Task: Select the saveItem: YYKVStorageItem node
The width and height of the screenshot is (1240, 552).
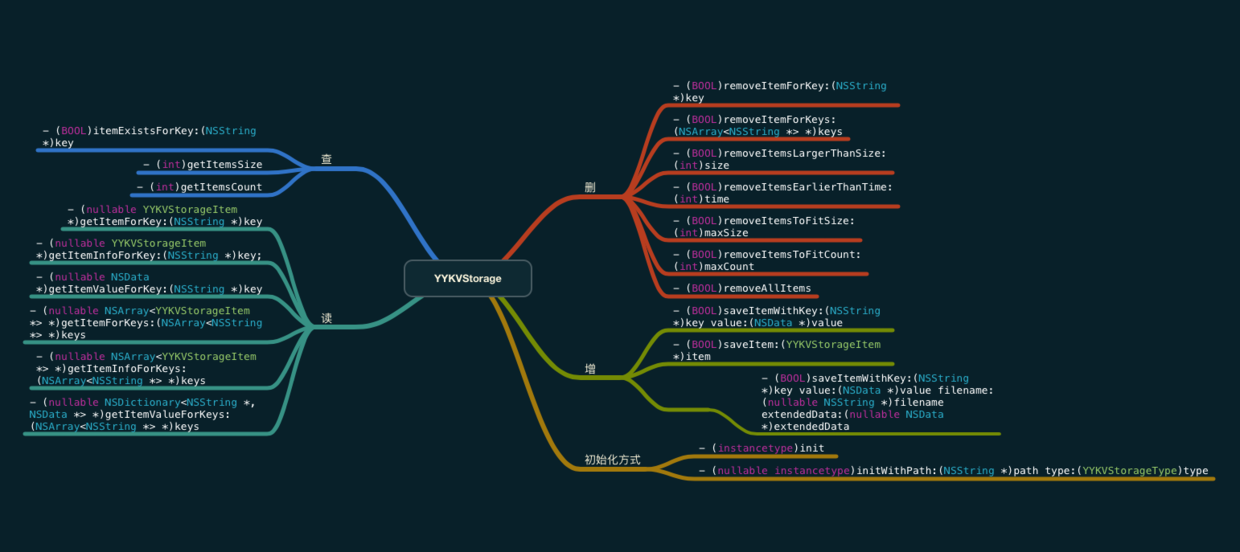Action: [x=777, y=350]
